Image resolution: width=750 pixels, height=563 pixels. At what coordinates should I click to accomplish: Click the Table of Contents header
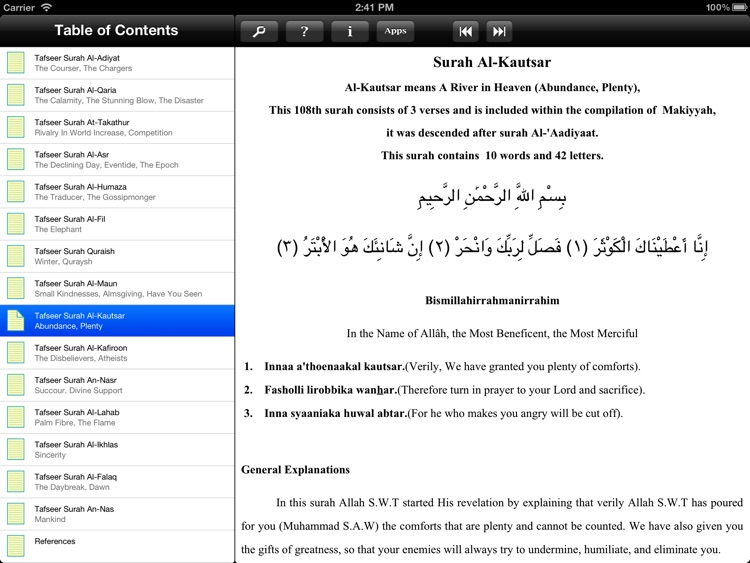pyautogui.click(x=116, y=30)
